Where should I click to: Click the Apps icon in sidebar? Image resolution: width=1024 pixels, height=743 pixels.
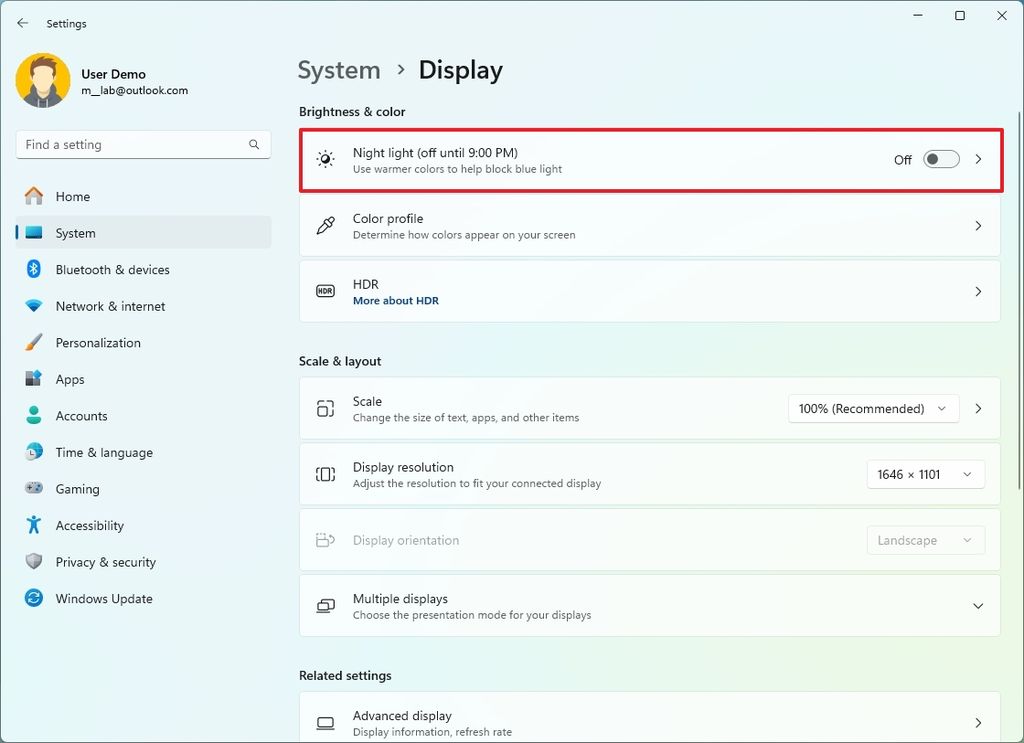(34, 379)
